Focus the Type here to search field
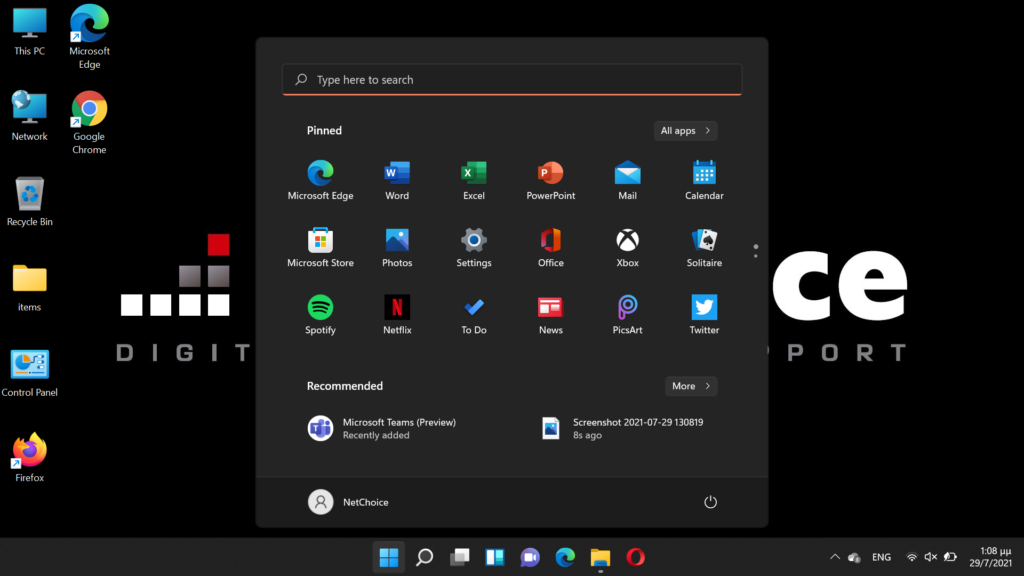The image size is (1024, 576). (512, 80)
